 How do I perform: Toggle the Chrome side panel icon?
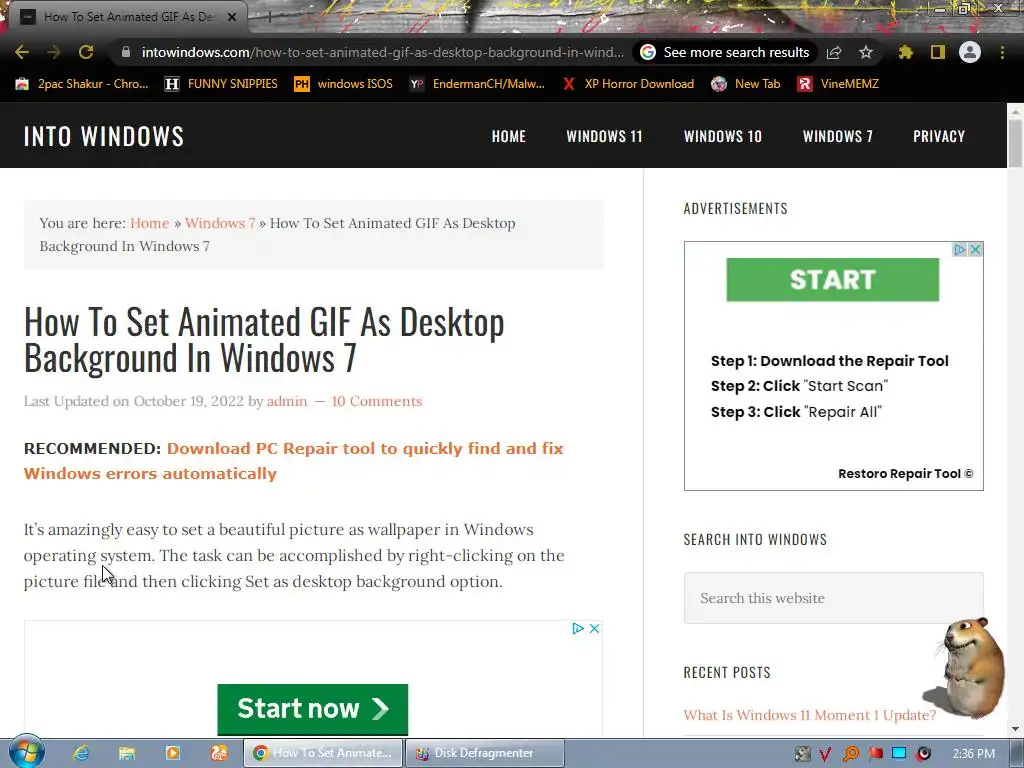938,52
